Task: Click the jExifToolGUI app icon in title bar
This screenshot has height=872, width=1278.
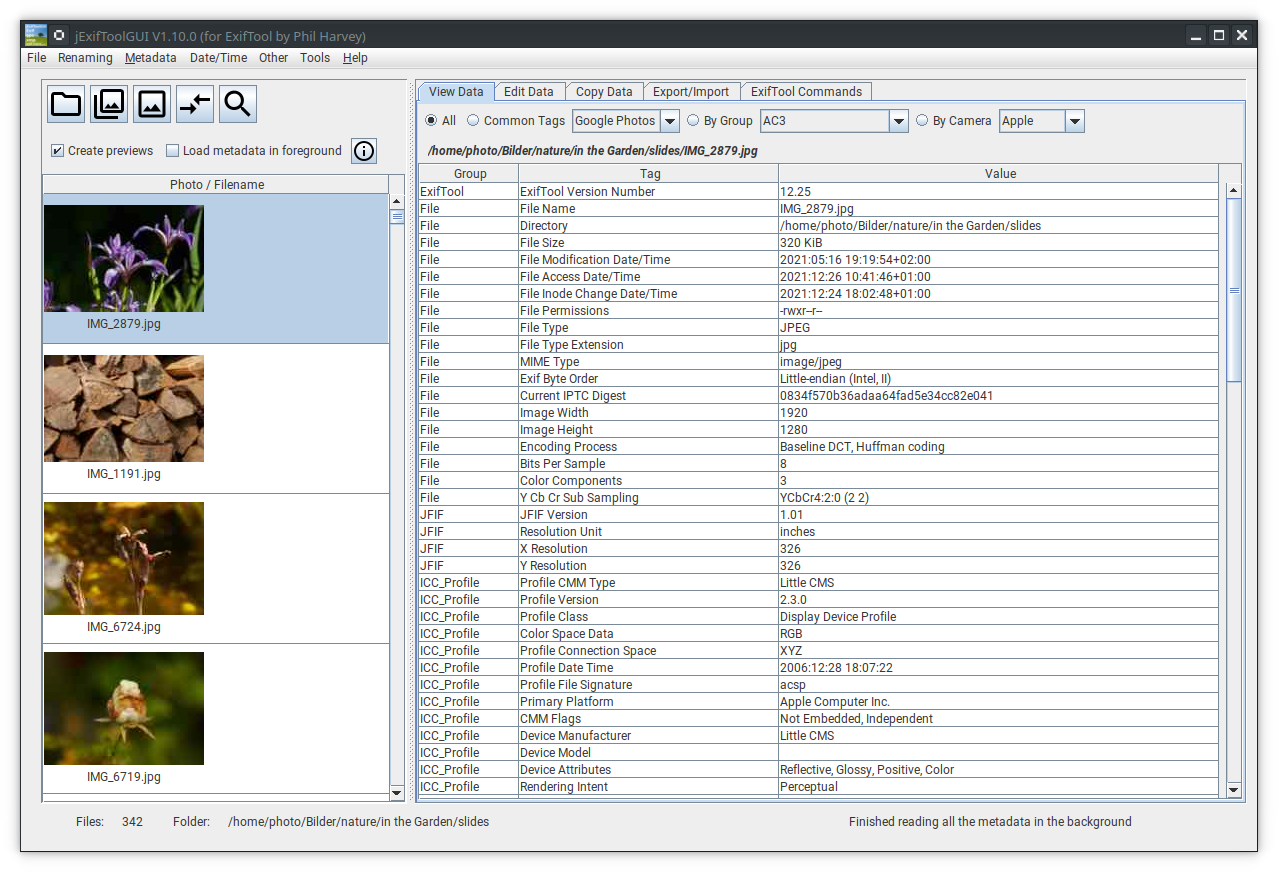Action: pyautogui.click(x=36, y=35)
